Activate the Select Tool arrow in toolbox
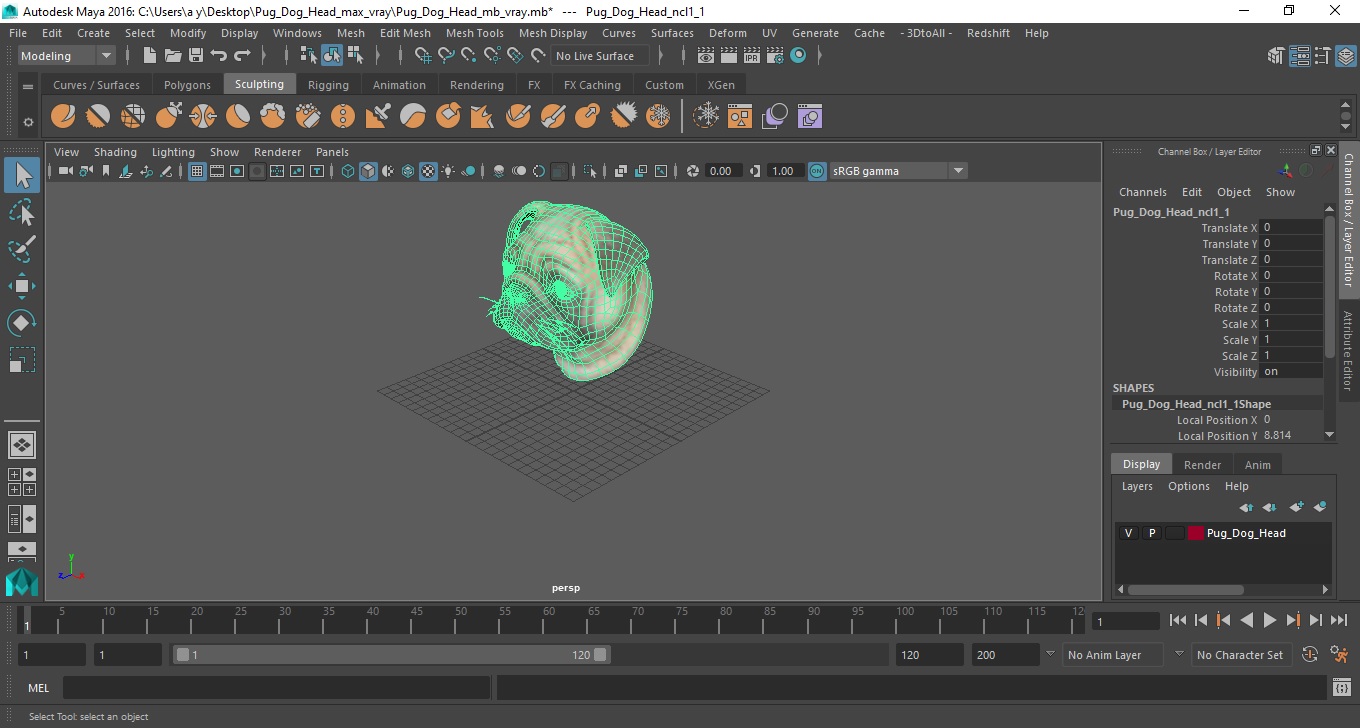 (22, 175)
